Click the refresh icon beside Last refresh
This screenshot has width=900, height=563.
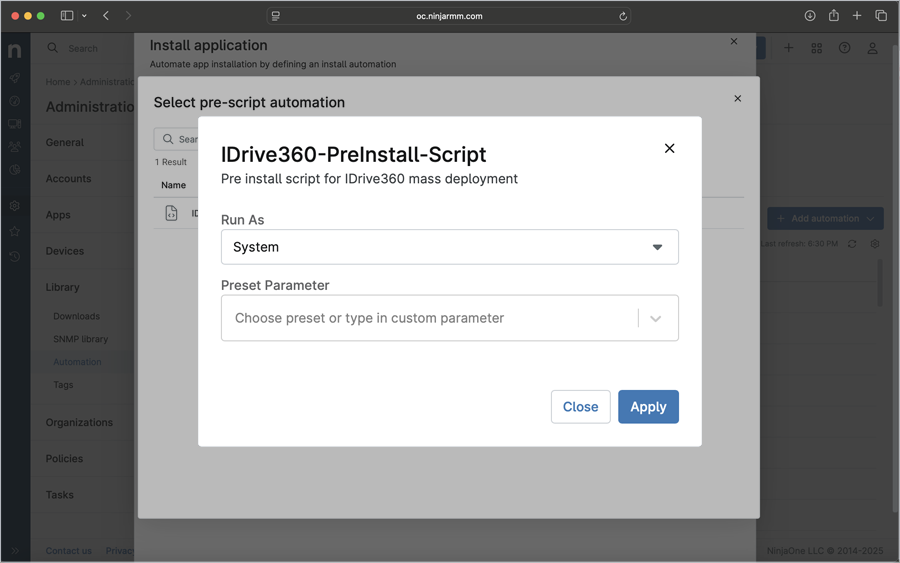(x=852, y=244)
